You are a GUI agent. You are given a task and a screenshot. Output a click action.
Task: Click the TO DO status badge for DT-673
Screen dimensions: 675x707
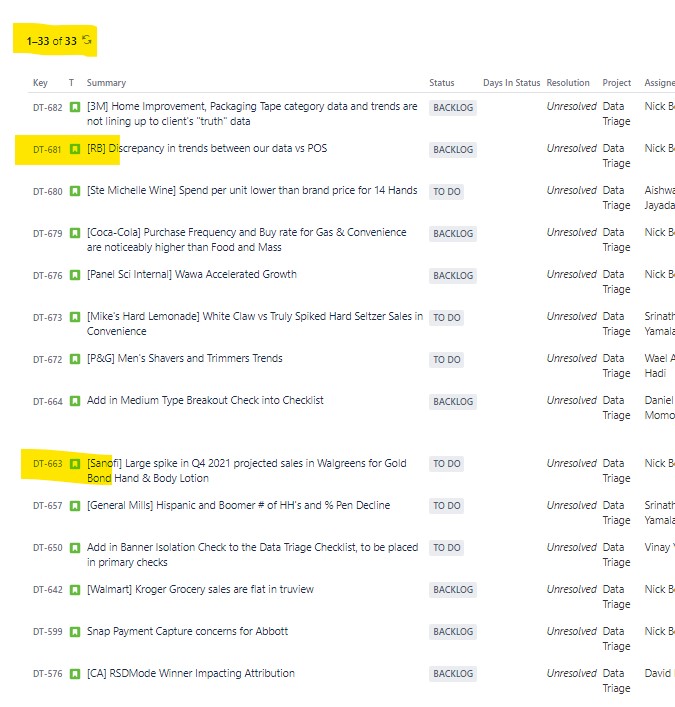[446, 317]
